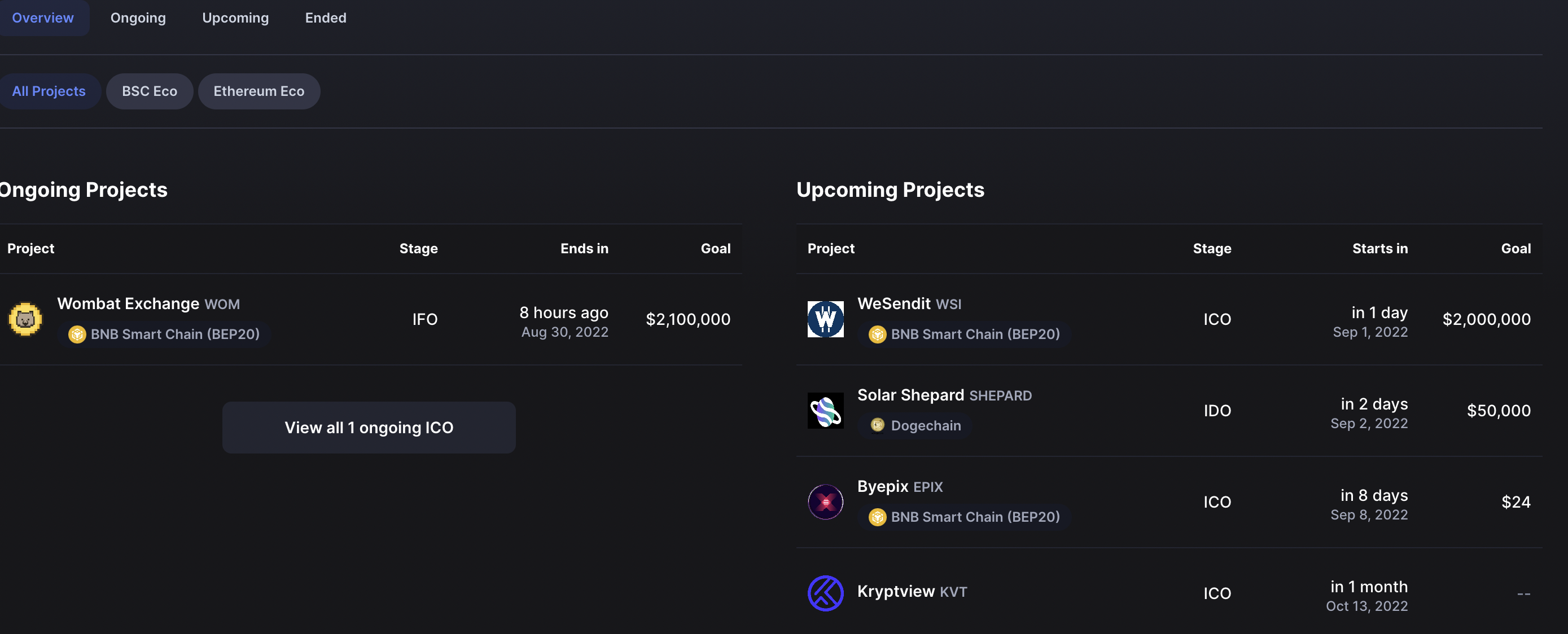Click the Kryptview logo icon
Screen dimensions: 1568x634
825,593
